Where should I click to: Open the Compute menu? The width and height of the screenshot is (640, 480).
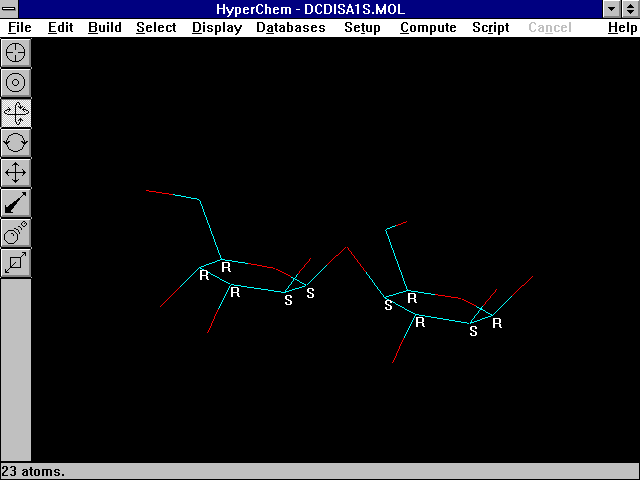[428, 27]
